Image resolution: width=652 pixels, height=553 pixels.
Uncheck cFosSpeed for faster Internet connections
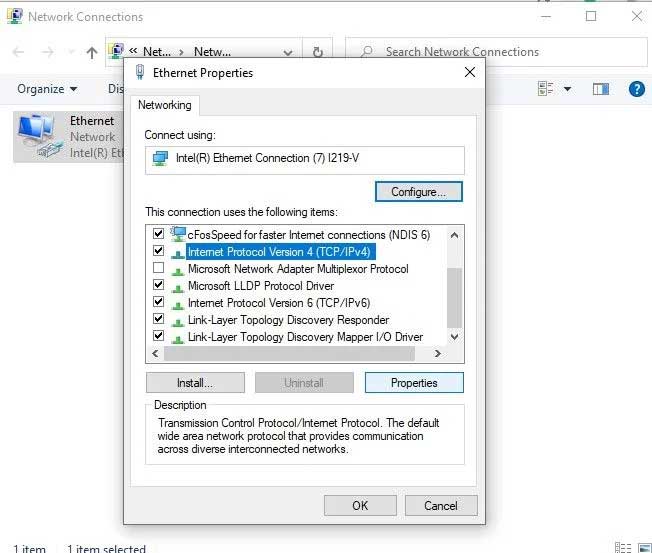158,233
